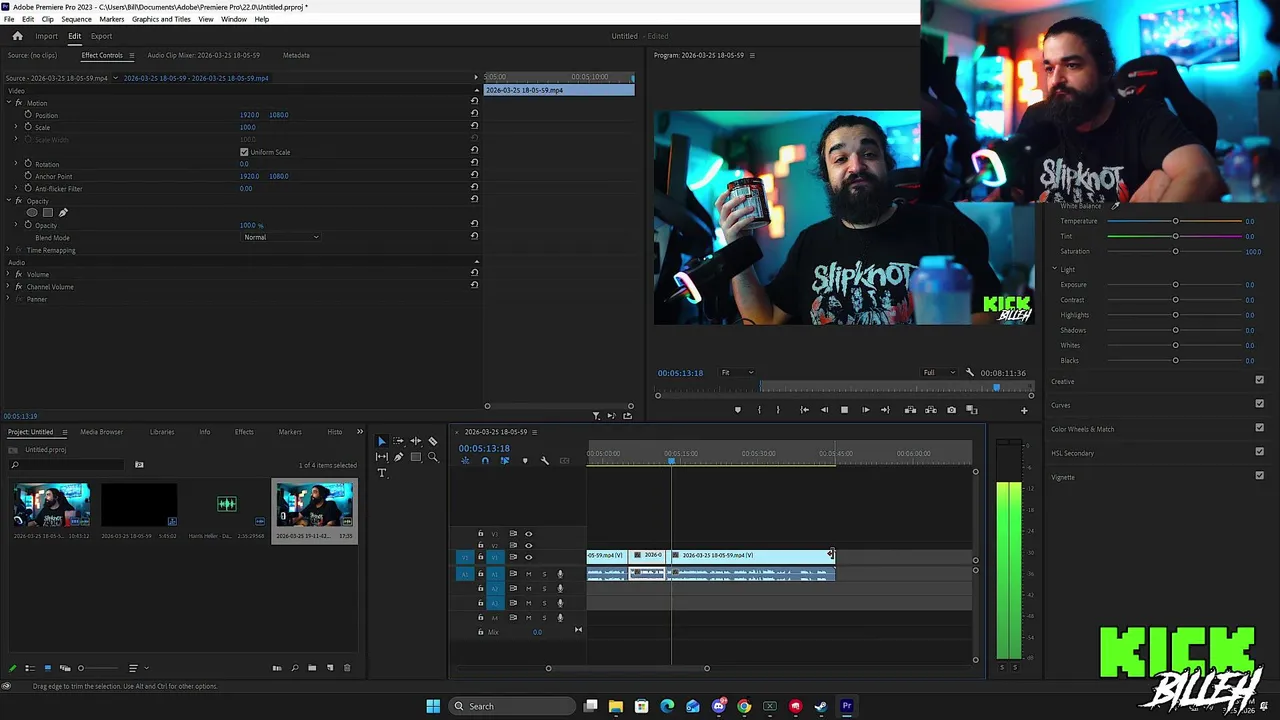Open the Graphics and Titles menu

pos(161,19)
